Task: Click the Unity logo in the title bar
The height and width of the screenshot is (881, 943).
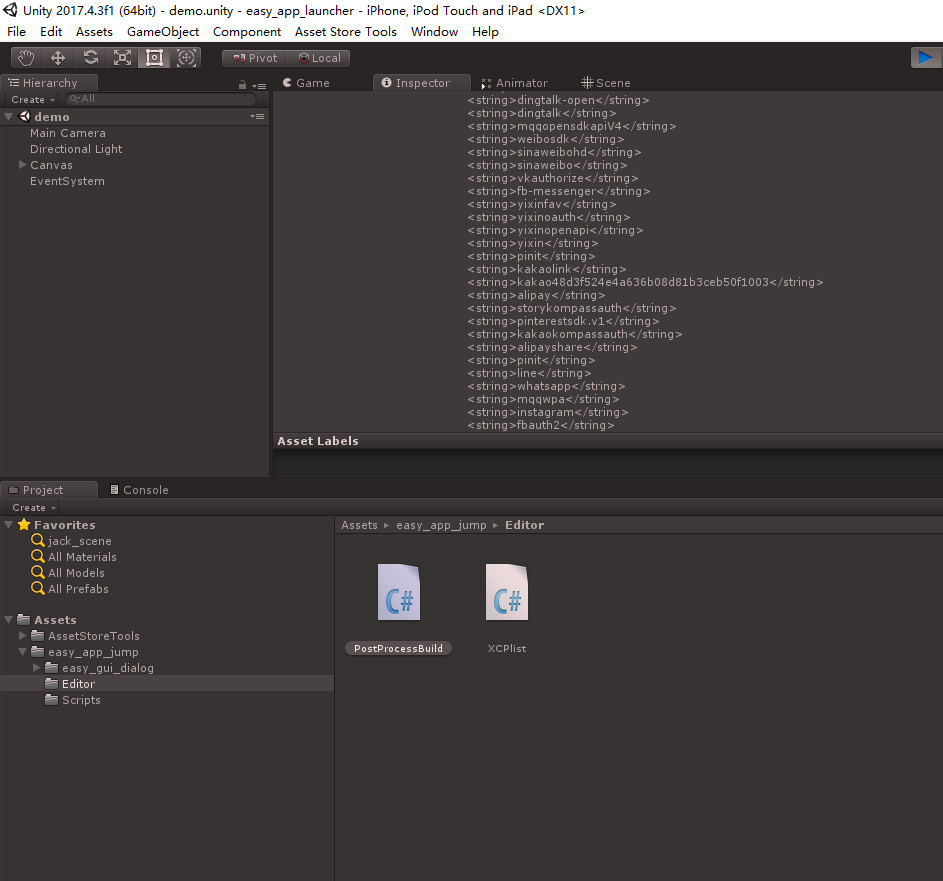Action: [10, 10]
